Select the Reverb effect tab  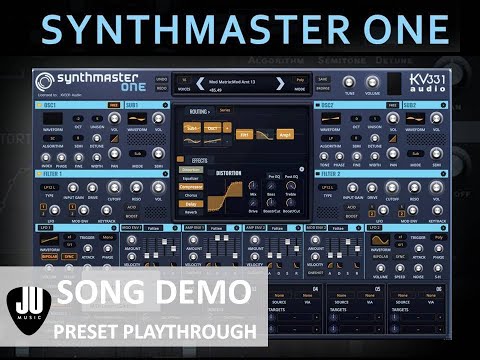tap(191, 212)
